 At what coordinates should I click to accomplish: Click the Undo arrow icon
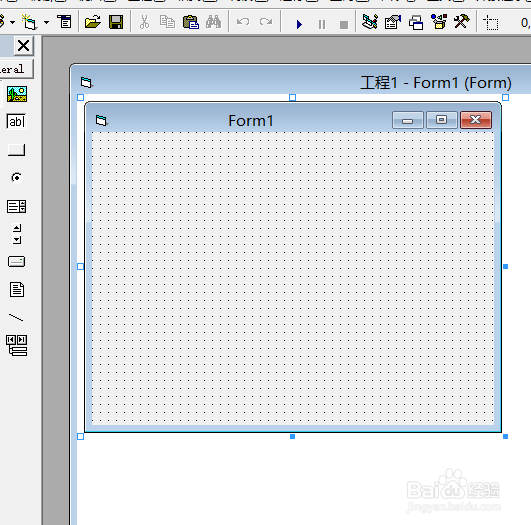coord(243,22)
